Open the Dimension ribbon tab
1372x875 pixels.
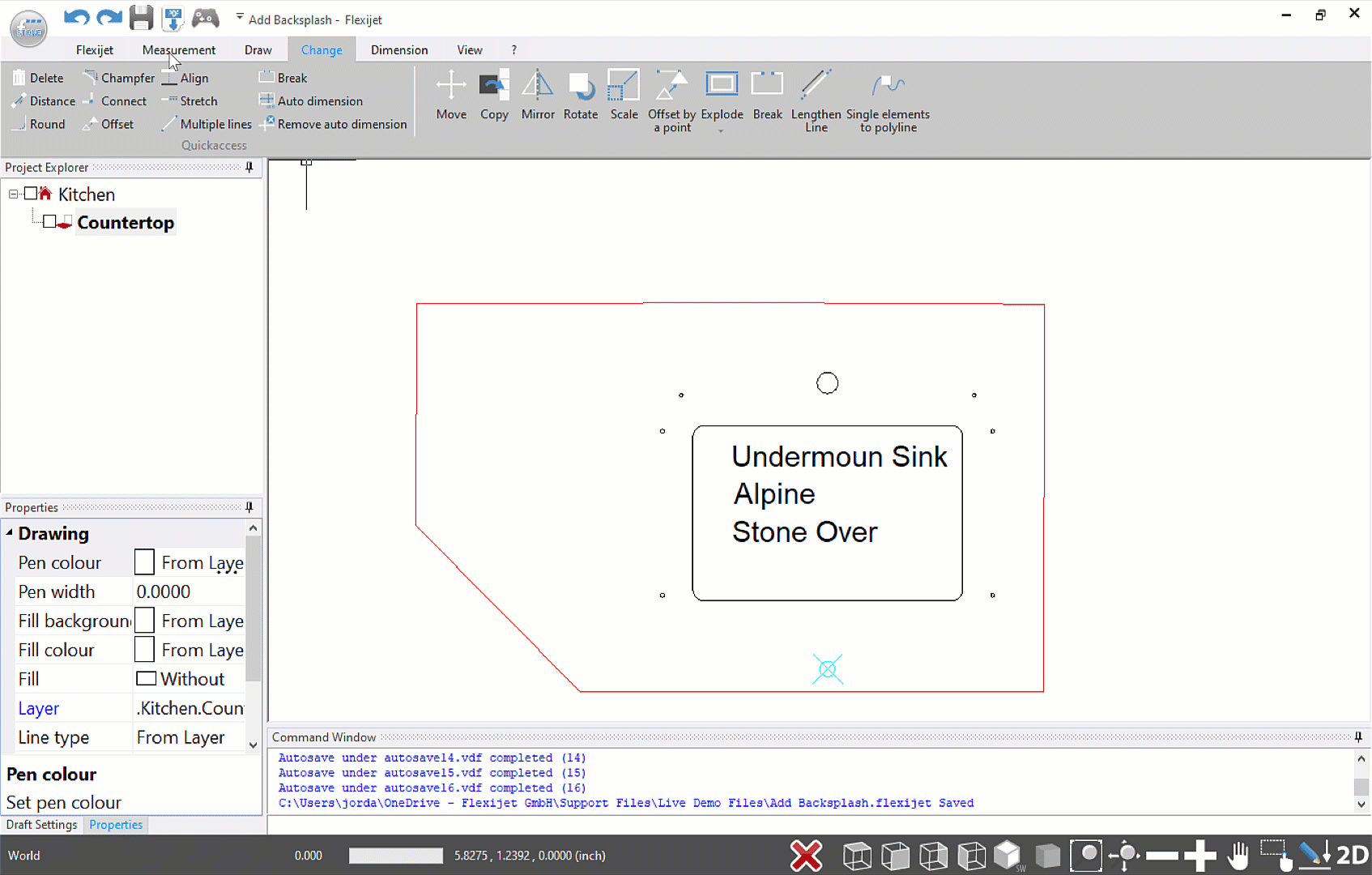click(399, 50)
